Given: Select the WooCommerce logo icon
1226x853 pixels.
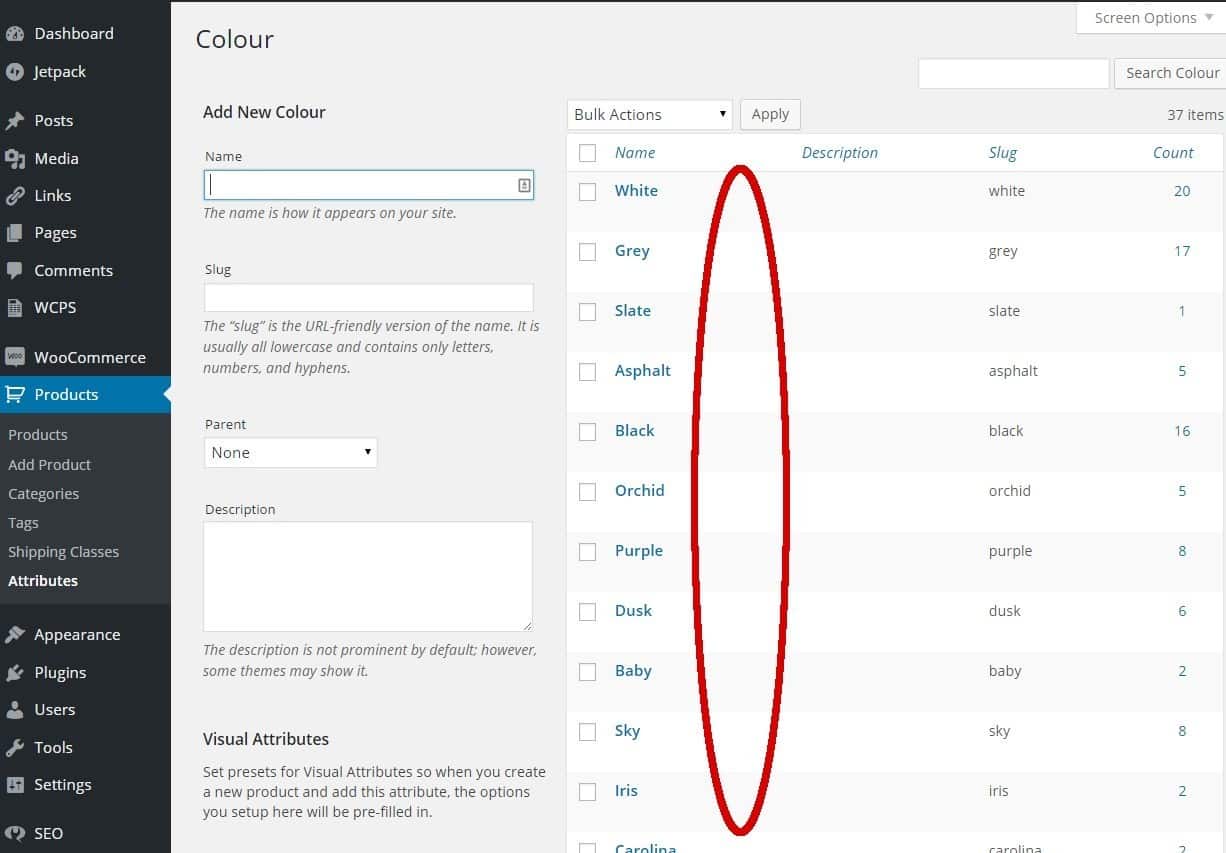Looking at the screenshot, I should pyautogui.click(x=14, y=357).
